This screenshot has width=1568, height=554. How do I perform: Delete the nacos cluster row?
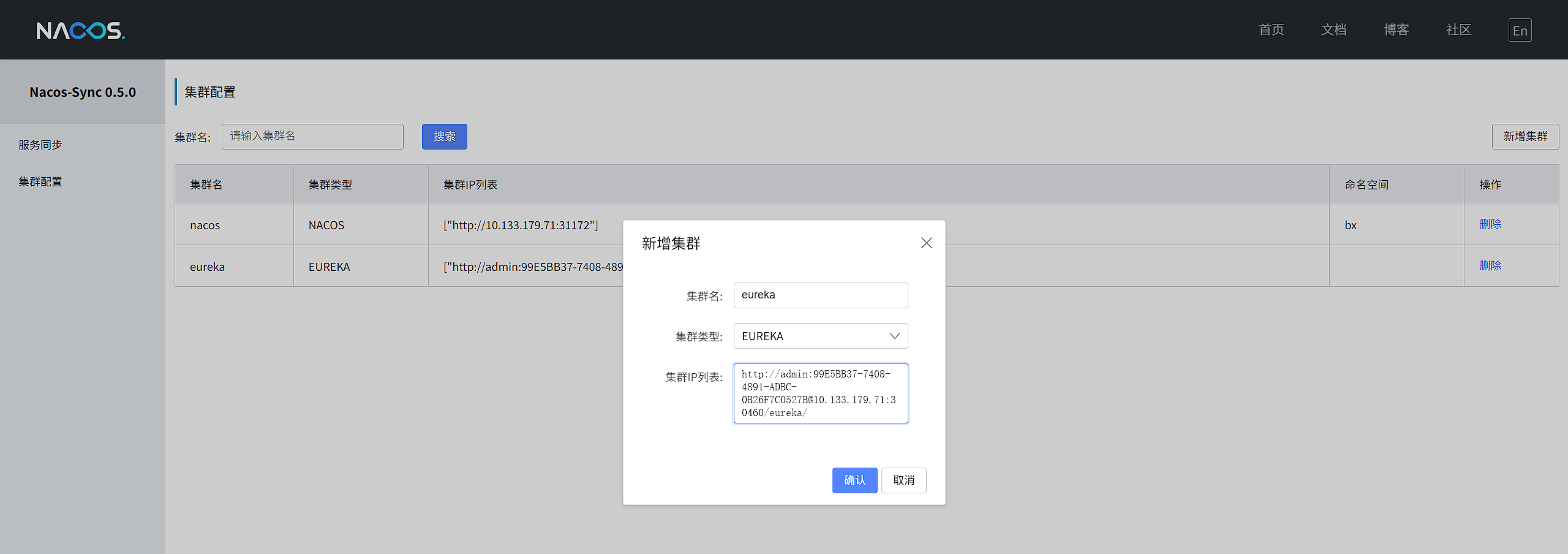[1490, 224]
